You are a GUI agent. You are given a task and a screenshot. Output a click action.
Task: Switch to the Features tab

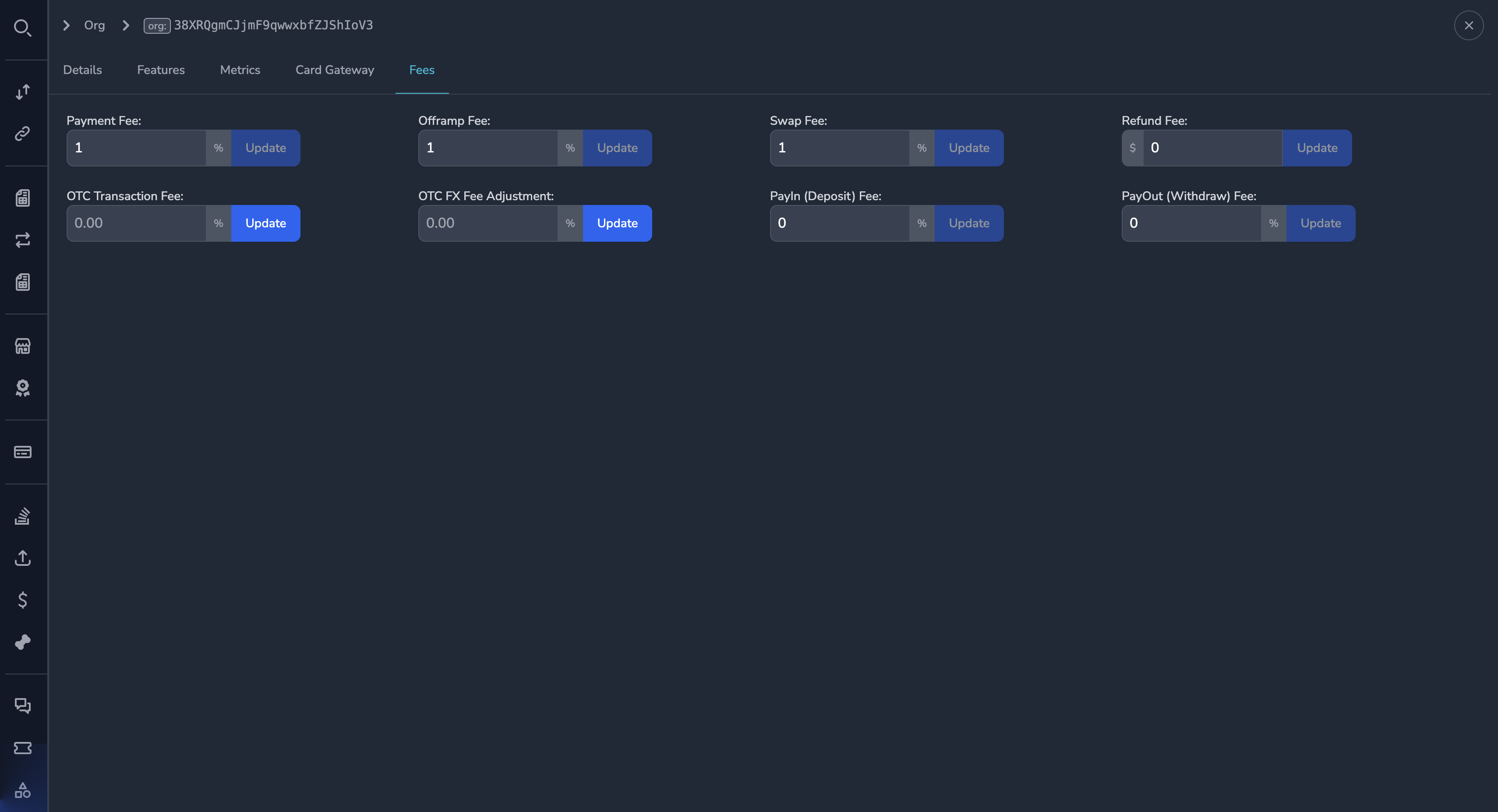click(x=161, y=70)
